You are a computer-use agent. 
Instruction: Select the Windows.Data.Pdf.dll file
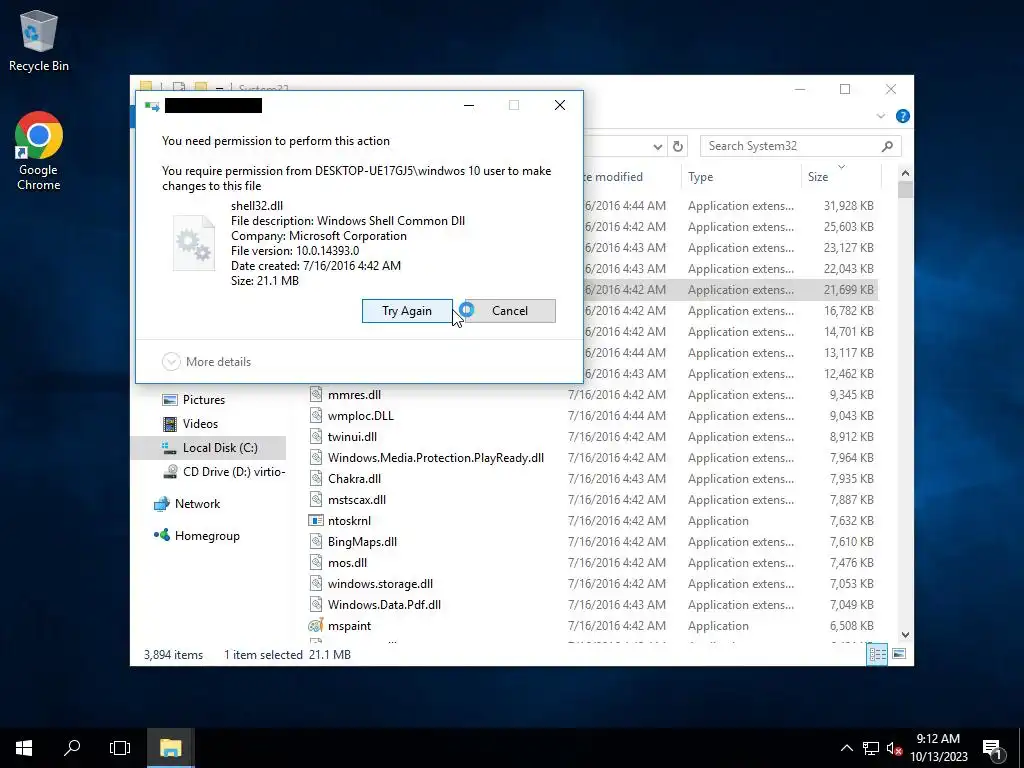pos(384,605)
